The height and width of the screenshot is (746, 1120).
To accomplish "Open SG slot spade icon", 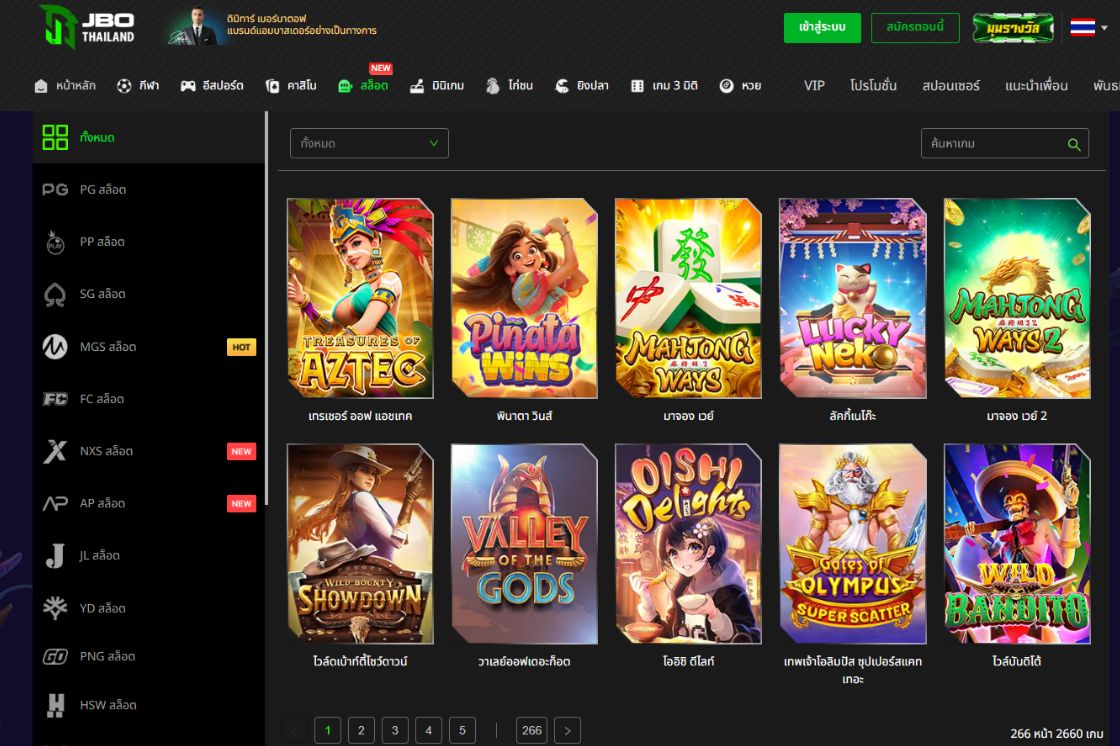I will [55, 294].
